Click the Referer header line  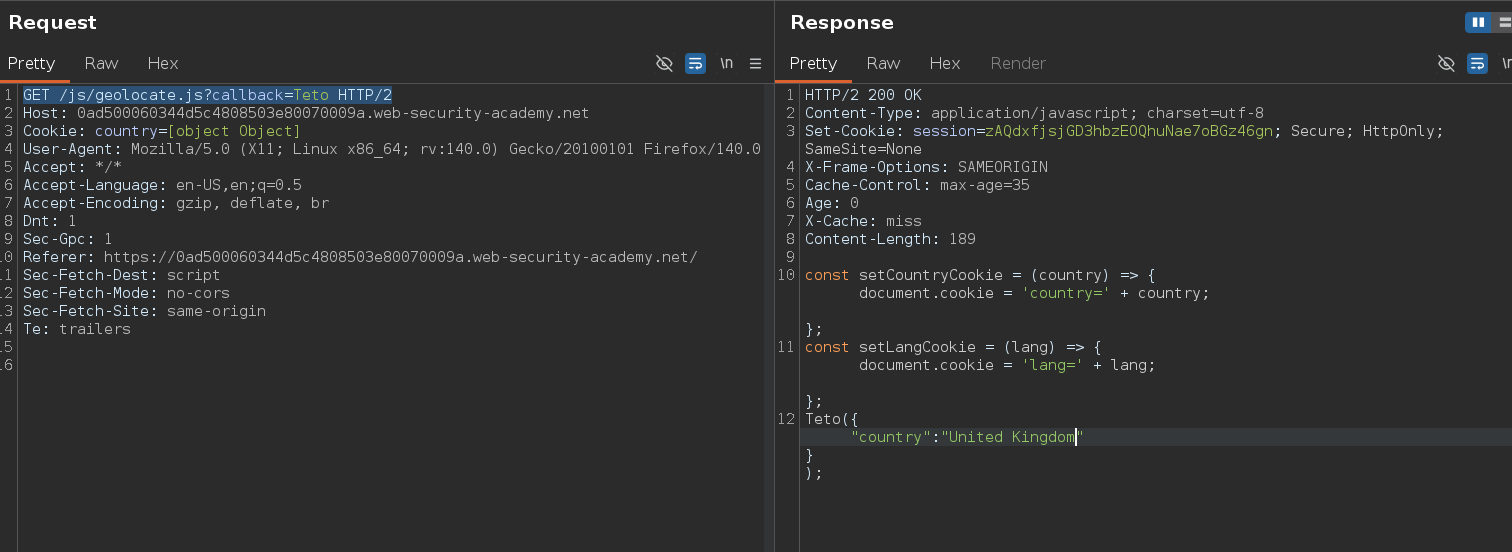coord(360,257)
